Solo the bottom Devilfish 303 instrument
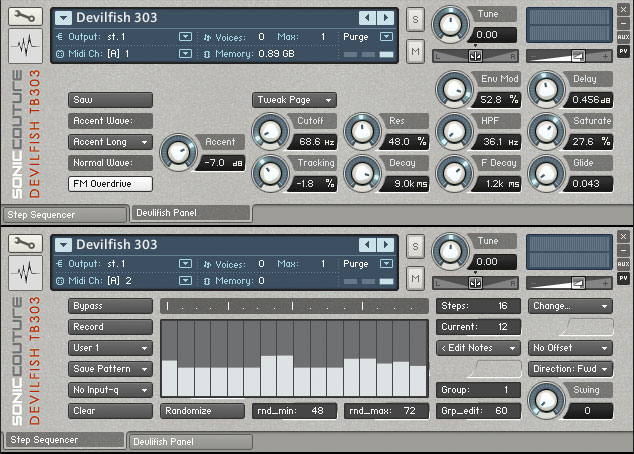 pyautogui.click(x=415, y=246)
